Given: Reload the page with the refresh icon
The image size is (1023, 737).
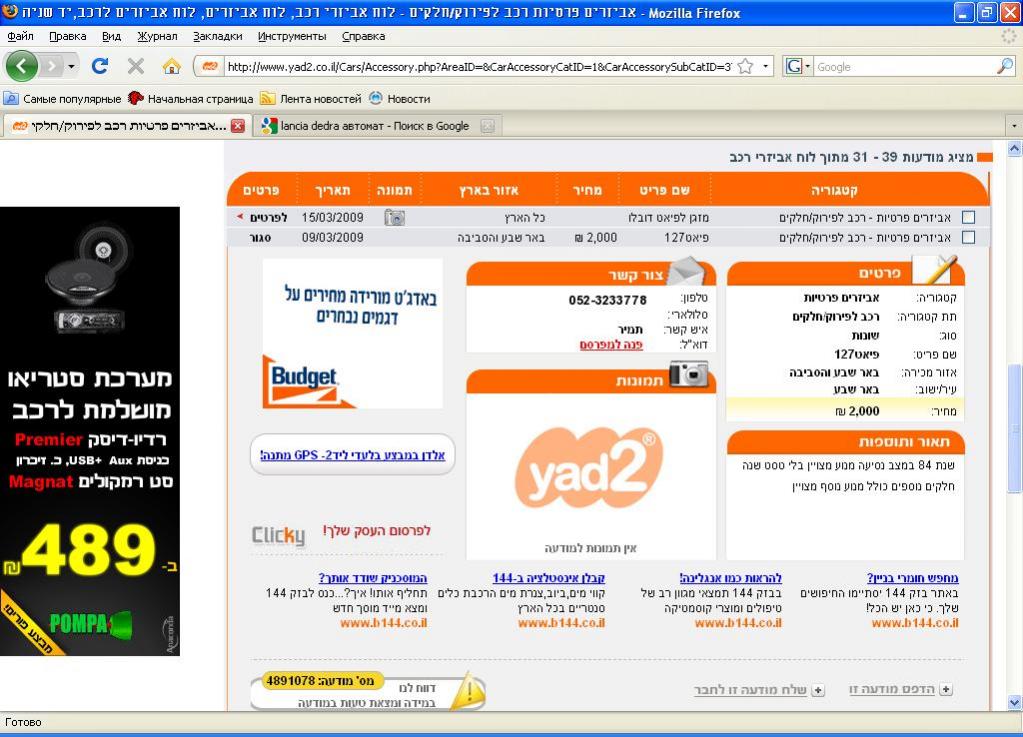Looking at the screenshot, I should (x=100, y=67).
